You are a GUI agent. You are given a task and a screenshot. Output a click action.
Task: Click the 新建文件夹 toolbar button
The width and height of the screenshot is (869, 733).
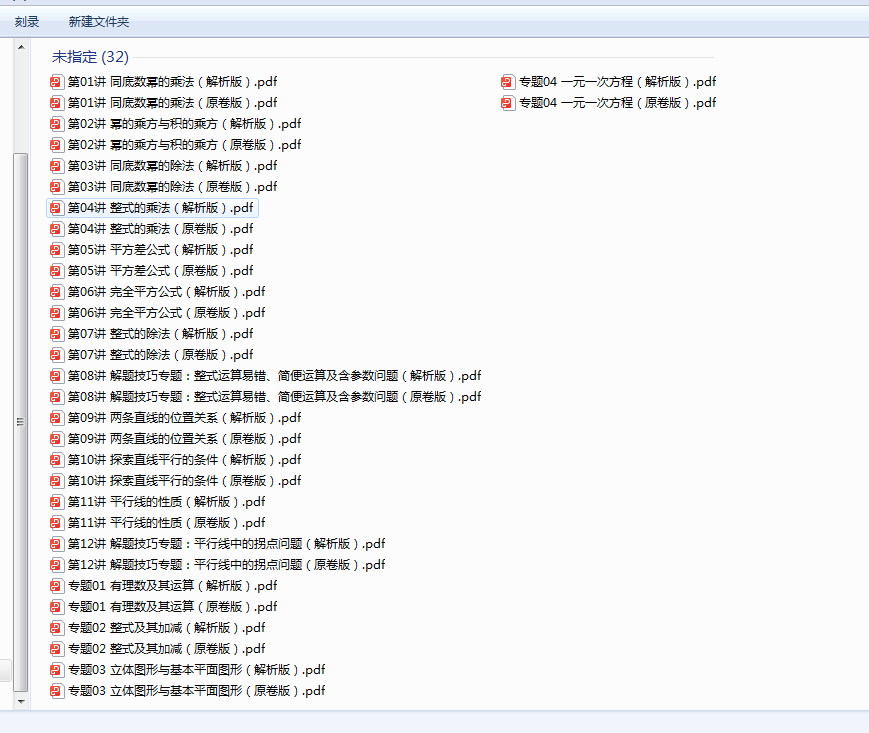pos(99,22)
